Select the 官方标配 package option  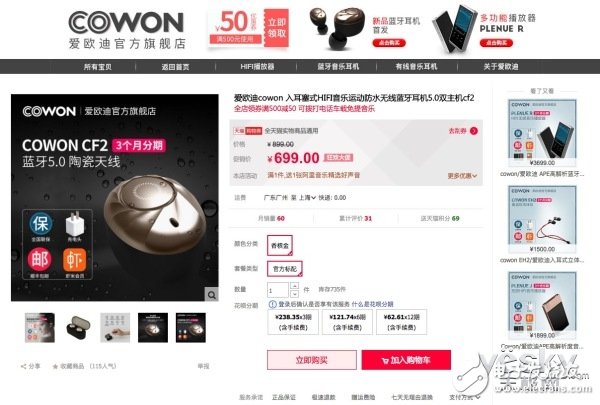click(285, 269)
